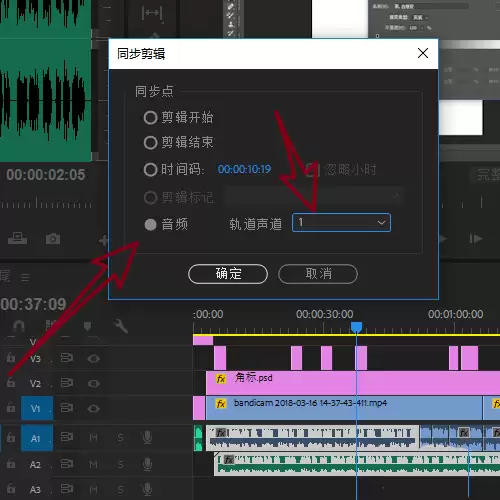Viewport: 500px width, 500px height.
Task: Toggle the lock on track A3
Action: (x=11, y=489)
